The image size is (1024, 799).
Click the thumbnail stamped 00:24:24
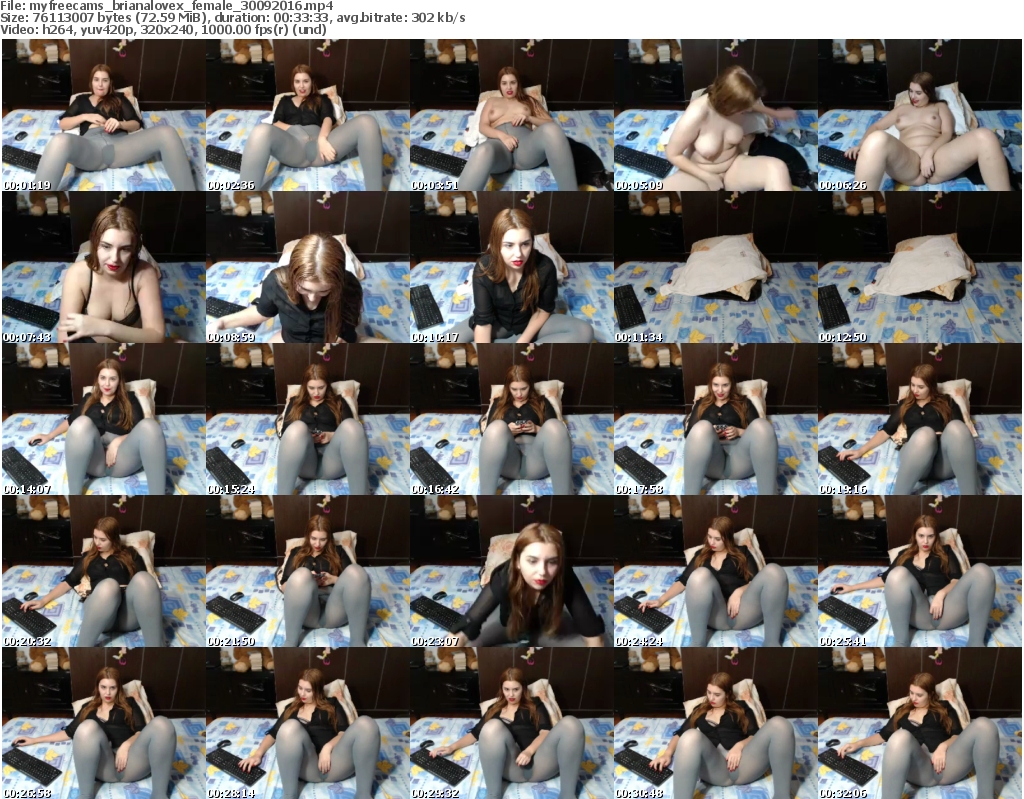715,571
